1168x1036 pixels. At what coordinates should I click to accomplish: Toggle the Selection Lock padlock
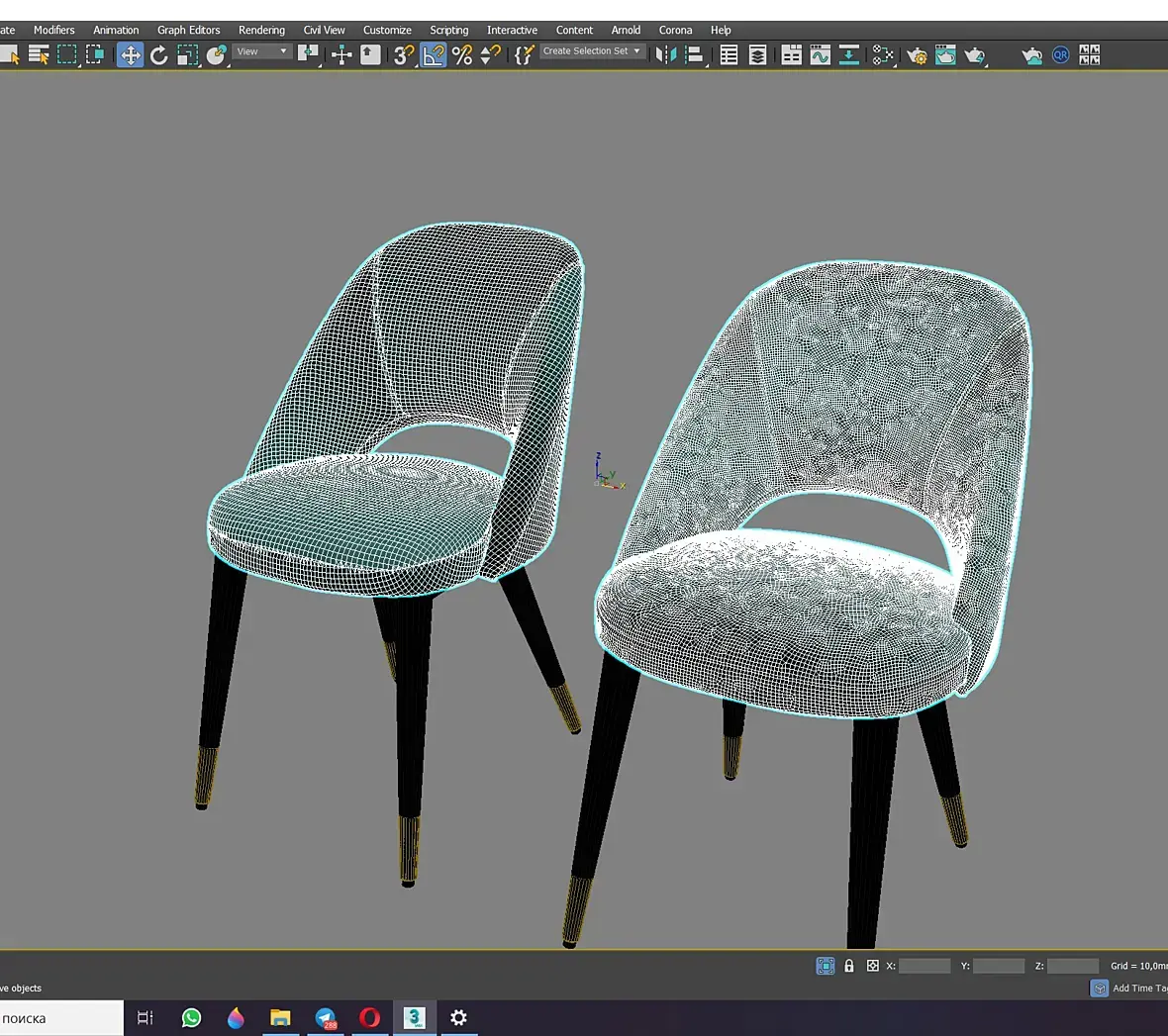point(849,966)
